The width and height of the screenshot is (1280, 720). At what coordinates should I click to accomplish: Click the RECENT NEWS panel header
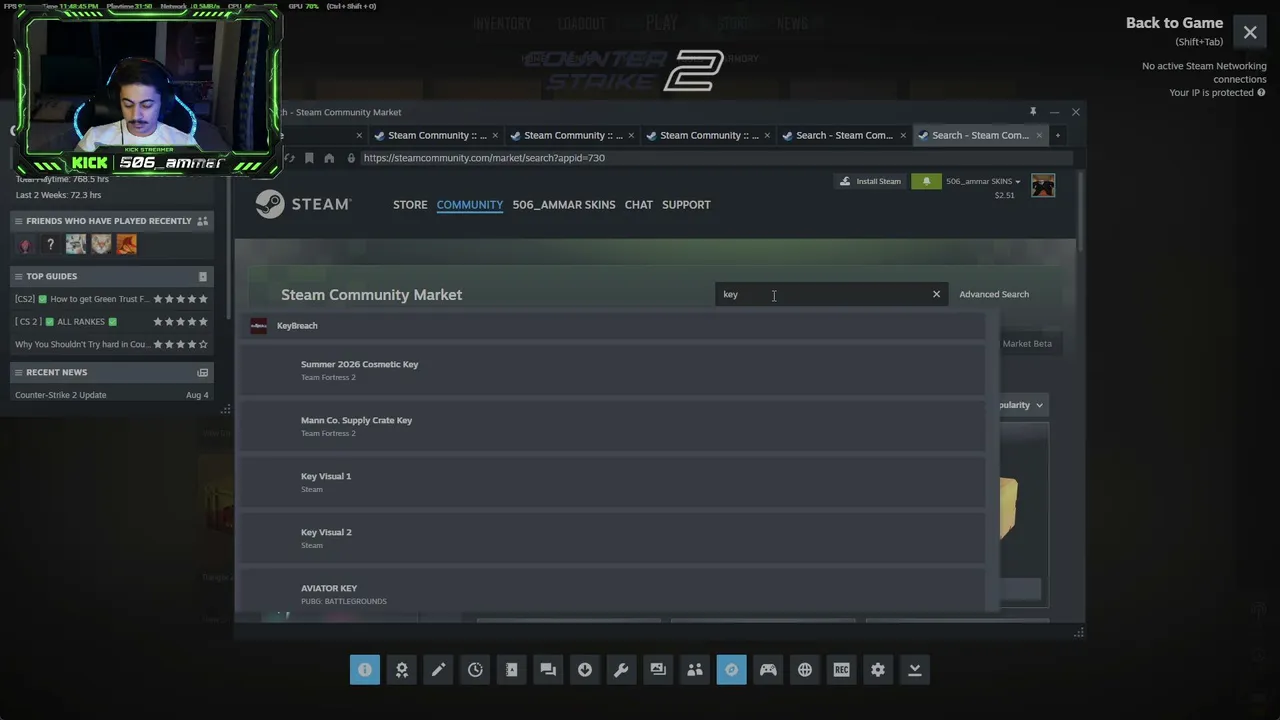(112, 372)
